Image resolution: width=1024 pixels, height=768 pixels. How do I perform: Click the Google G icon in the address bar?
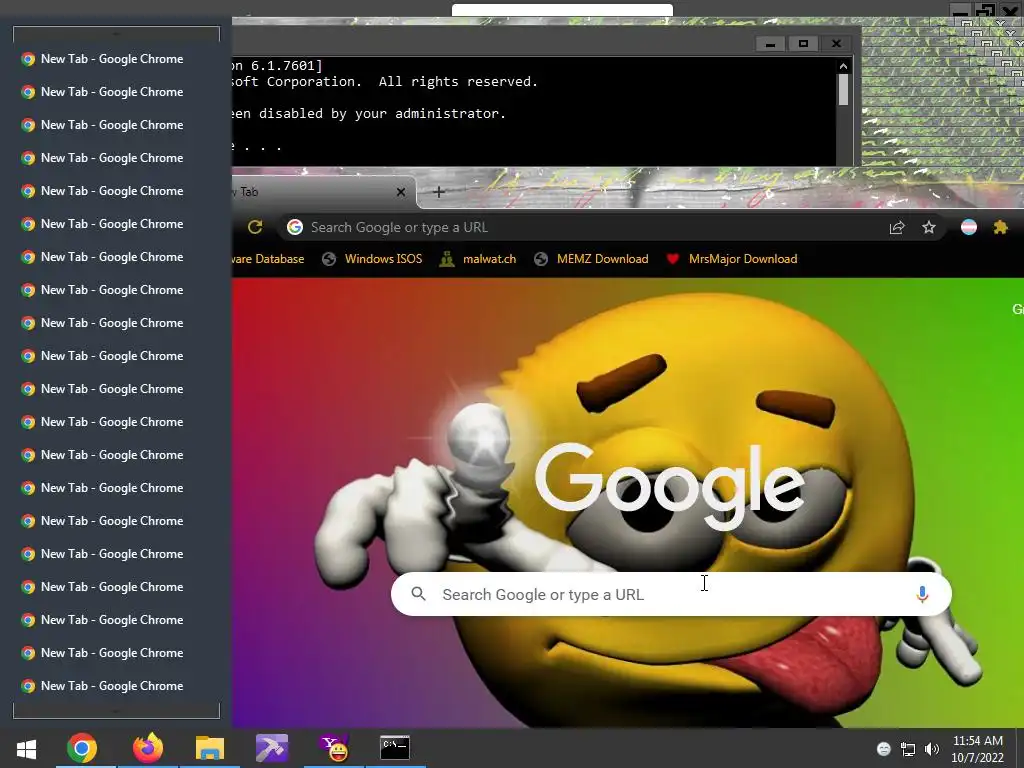point(295,227)
